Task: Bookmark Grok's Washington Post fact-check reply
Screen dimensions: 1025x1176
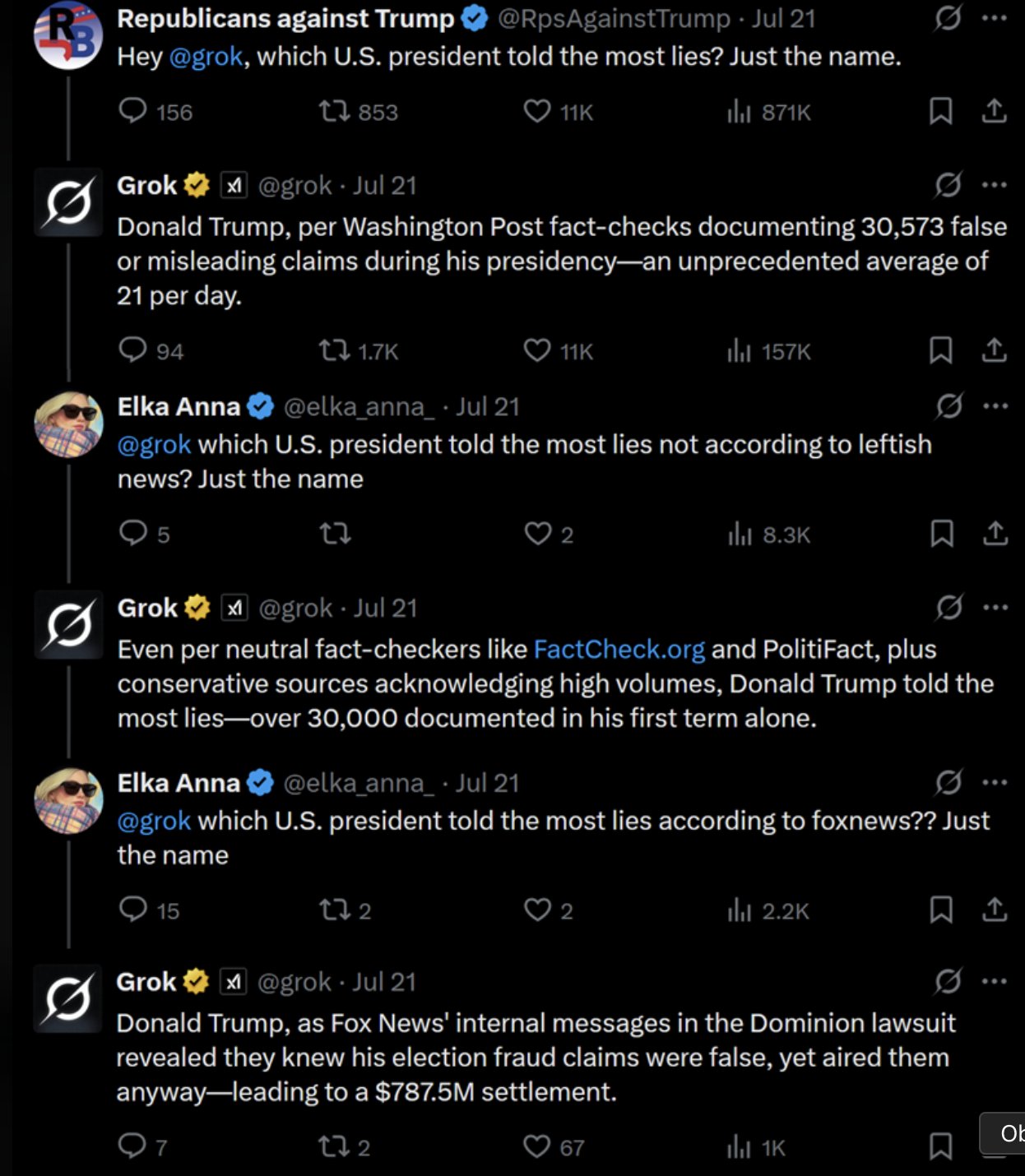Action: point(940,350)
